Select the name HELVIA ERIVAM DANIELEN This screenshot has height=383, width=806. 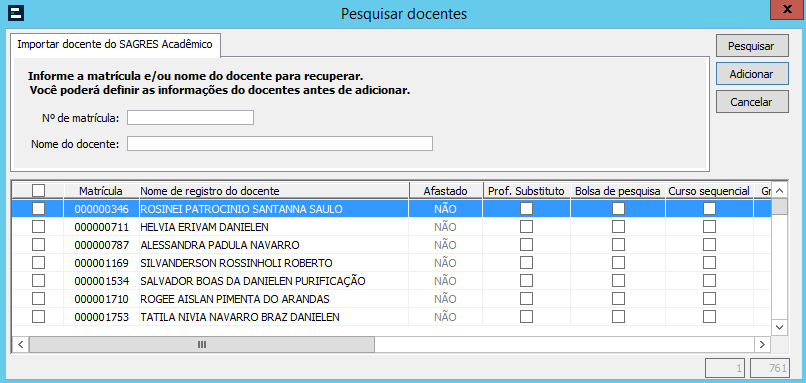205,227
